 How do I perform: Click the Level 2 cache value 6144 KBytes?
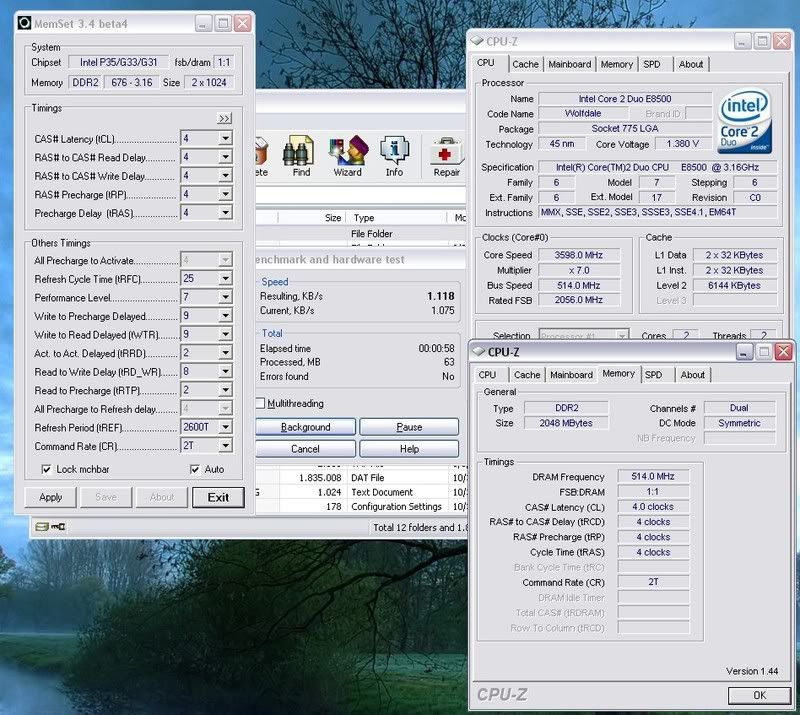[735, 285]
